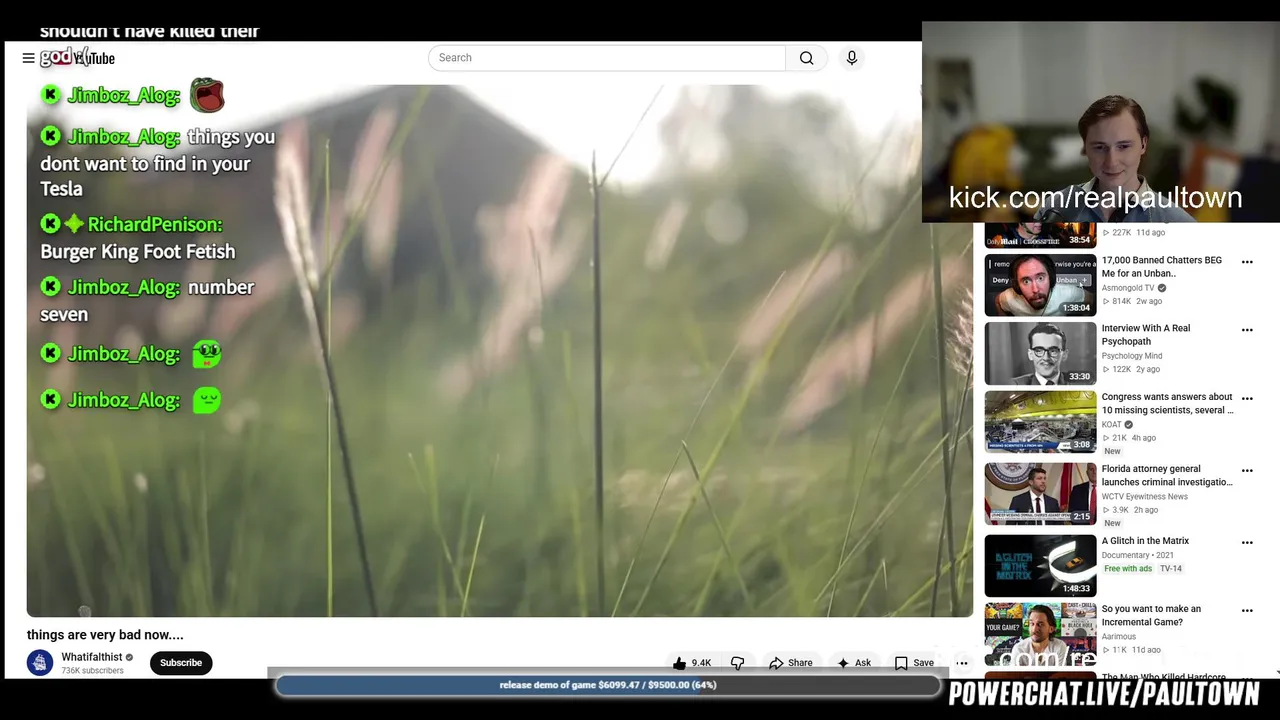Open 'Interview With A Real Psychopath' title
This screenshot has width=1280, height=720.
pos(1146,334)
